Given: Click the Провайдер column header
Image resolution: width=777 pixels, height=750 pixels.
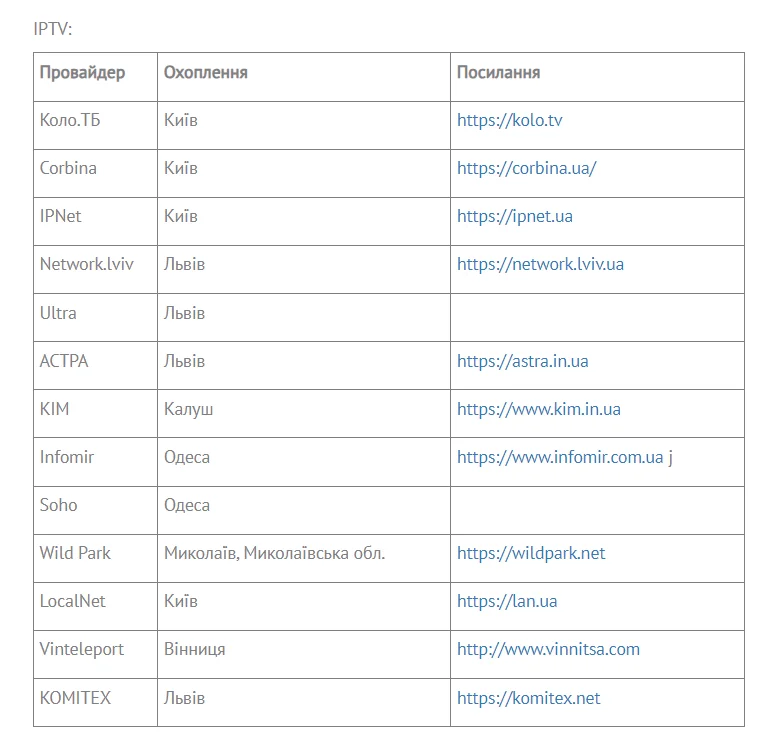Looking at the screenshot, I should coord(82,73).
